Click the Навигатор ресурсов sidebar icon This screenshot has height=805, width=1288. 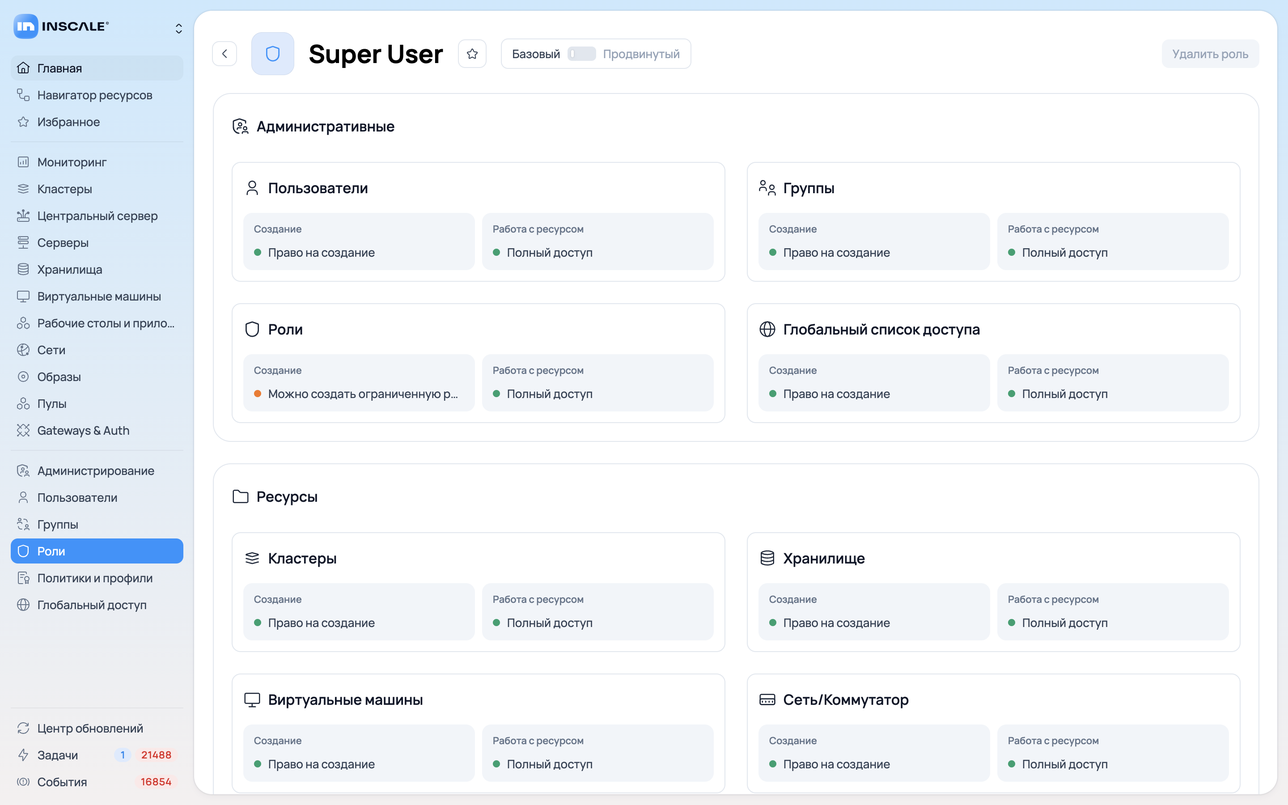point(23,95)
